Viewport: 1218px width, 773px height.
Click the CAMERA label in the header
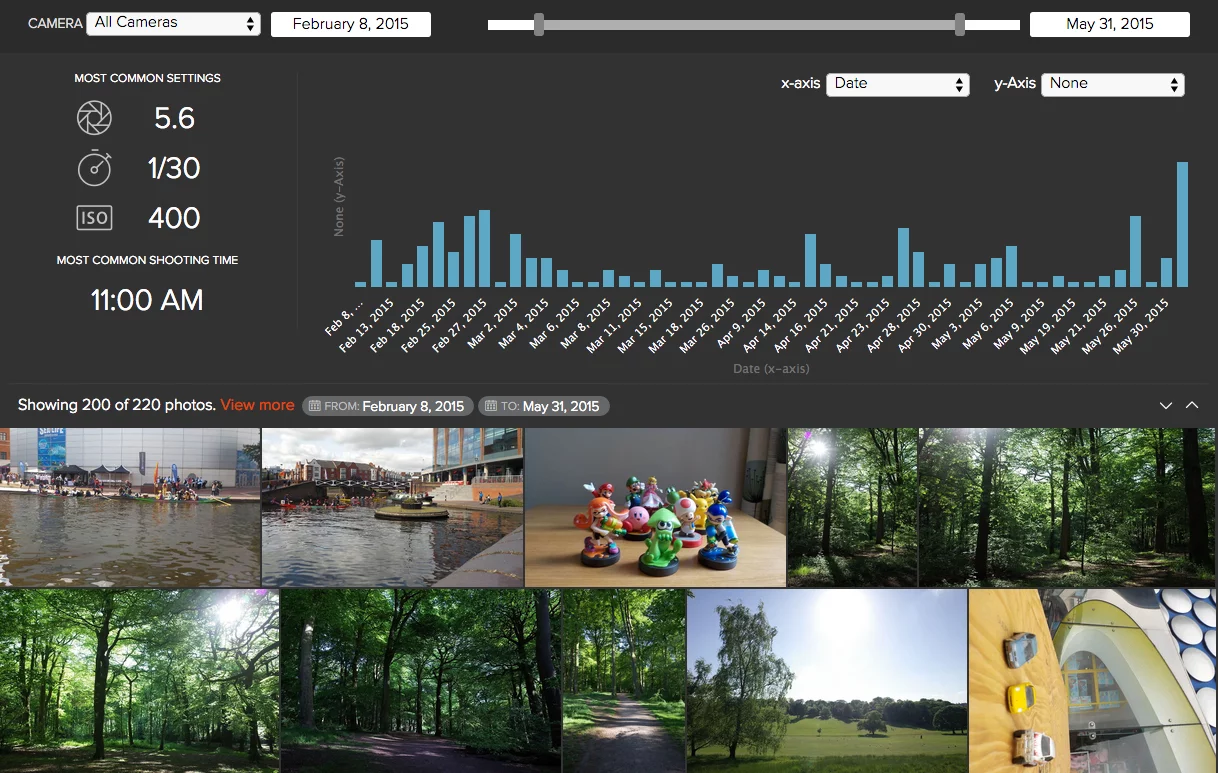[x=54, y=23]
